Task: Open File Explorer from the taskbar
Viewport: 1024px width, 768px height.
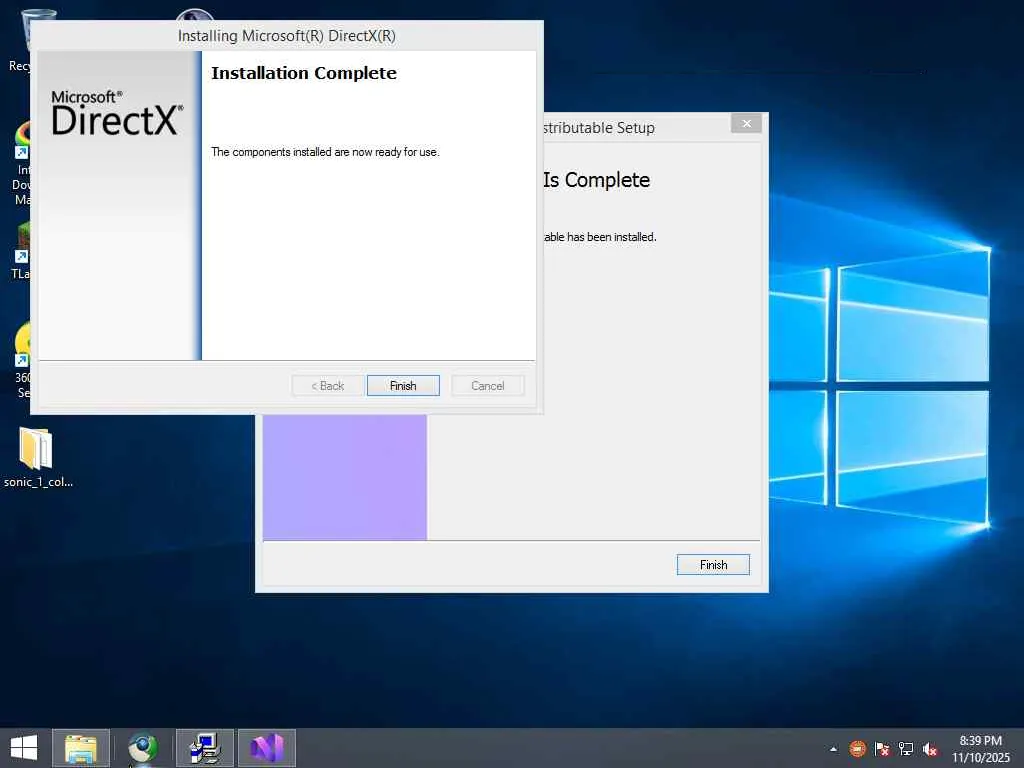Action: [x=81, y=748]
